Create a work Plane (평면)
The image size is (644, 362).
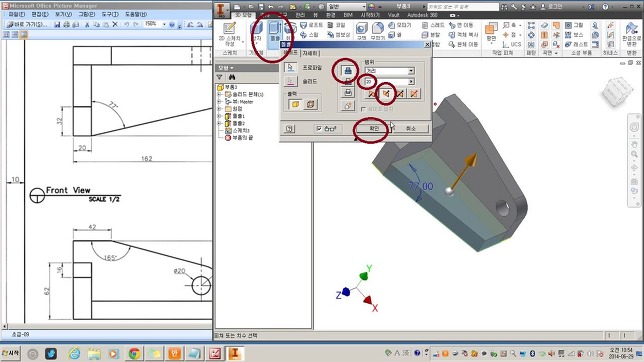pos(491,32)
